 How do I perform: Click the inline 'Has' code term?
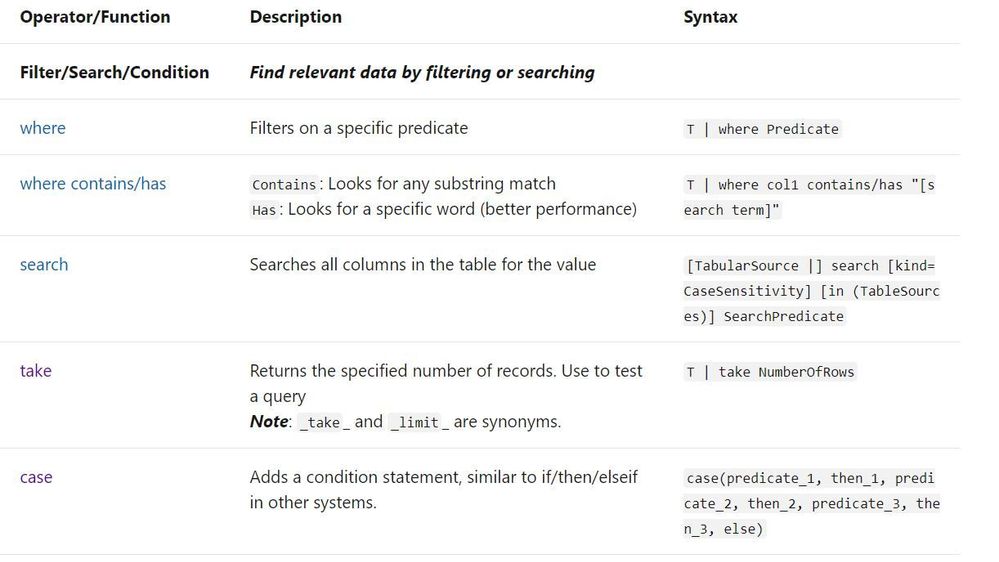click(264, 210)
